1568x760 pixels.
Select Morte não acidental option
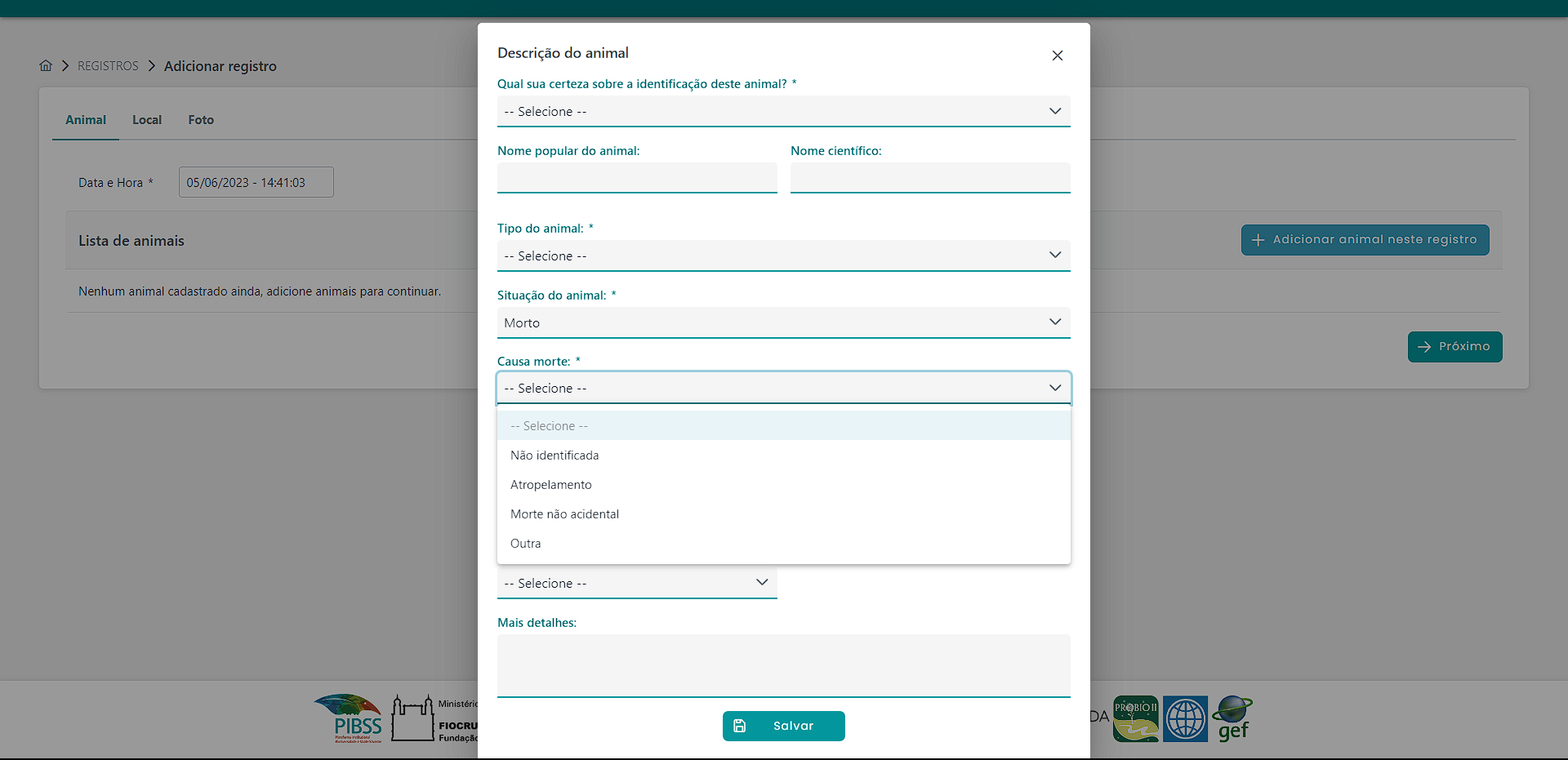(x=784, y=514)
